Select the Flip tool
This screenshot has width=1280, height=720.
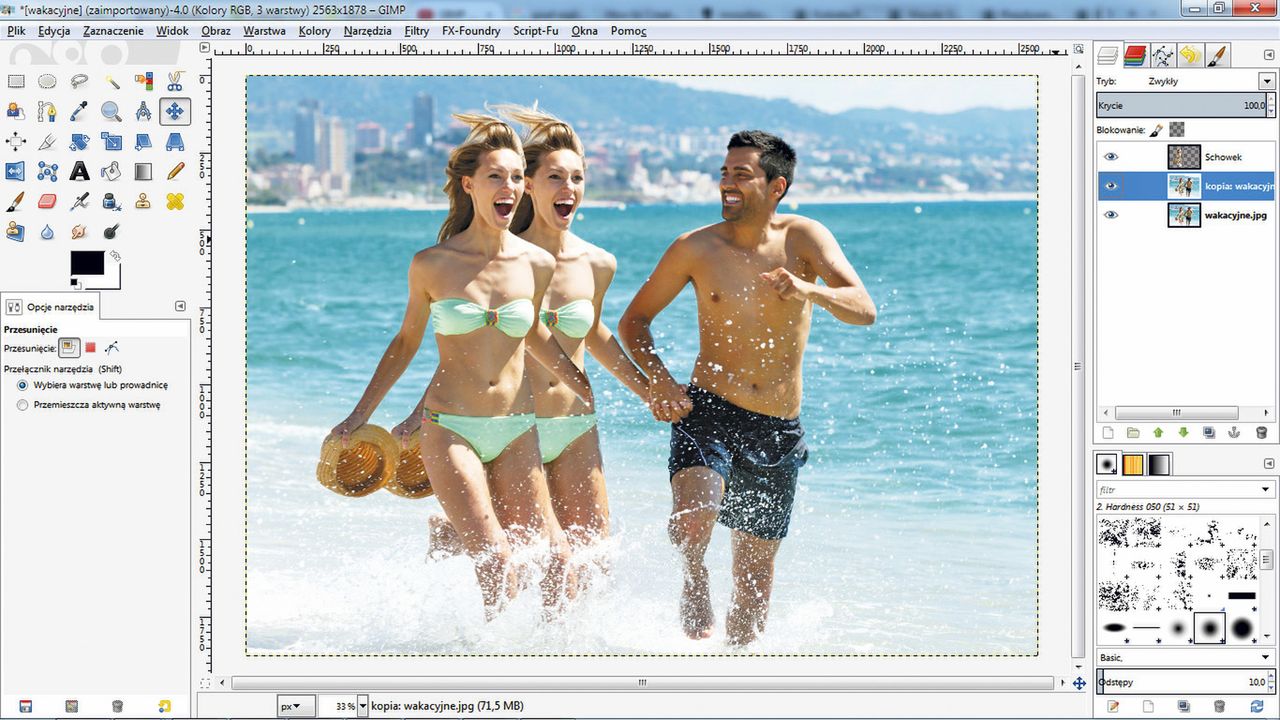[x=16, y=171]
